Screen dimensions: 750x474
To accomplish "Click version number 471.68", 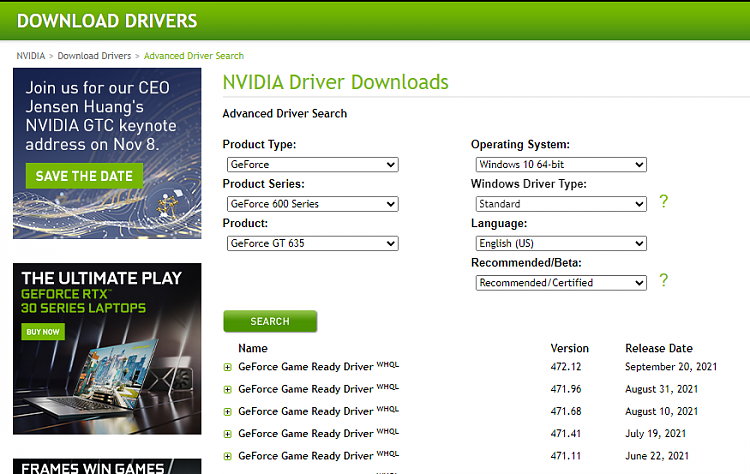I will tap(566, 411).
